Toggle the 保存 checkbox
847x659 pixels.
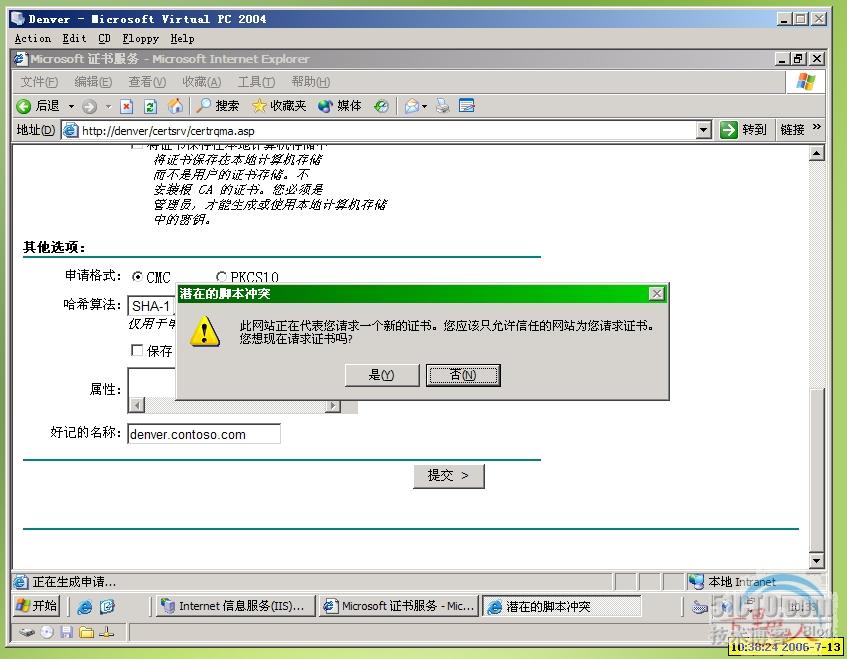[137, 351]
